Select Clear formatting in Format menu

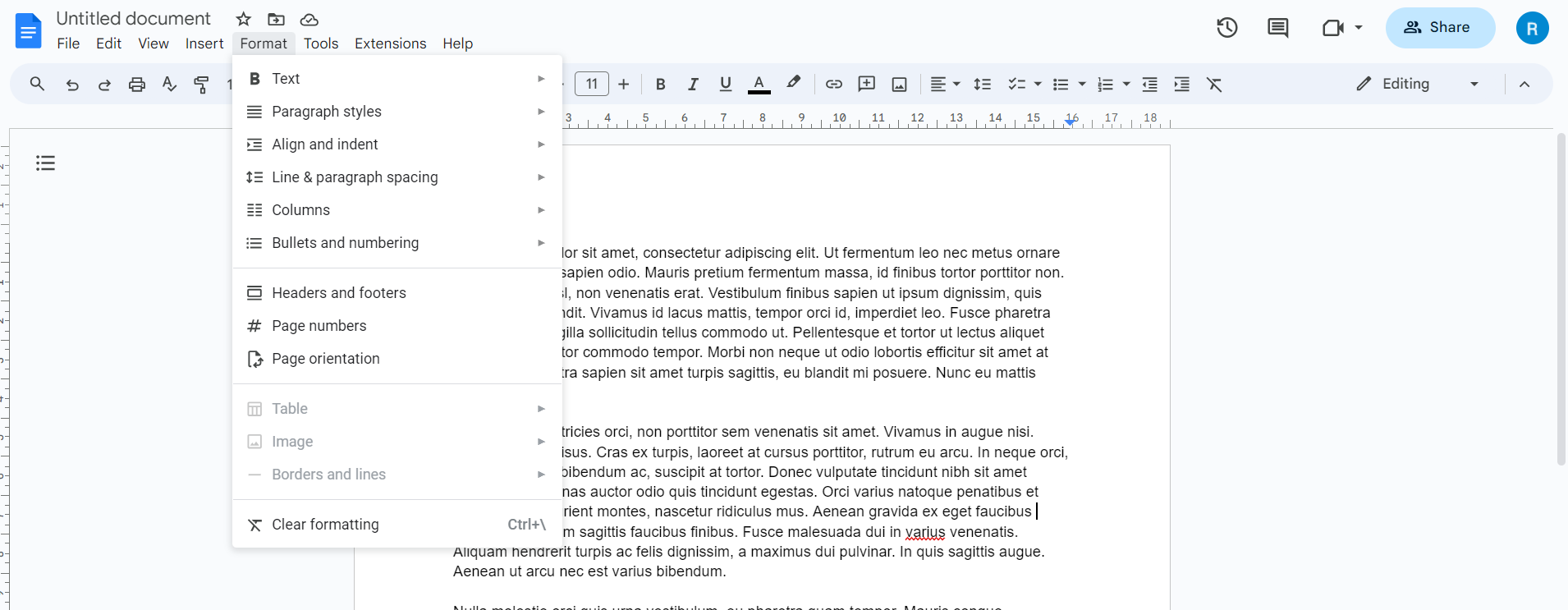click(x=397, y=525)
